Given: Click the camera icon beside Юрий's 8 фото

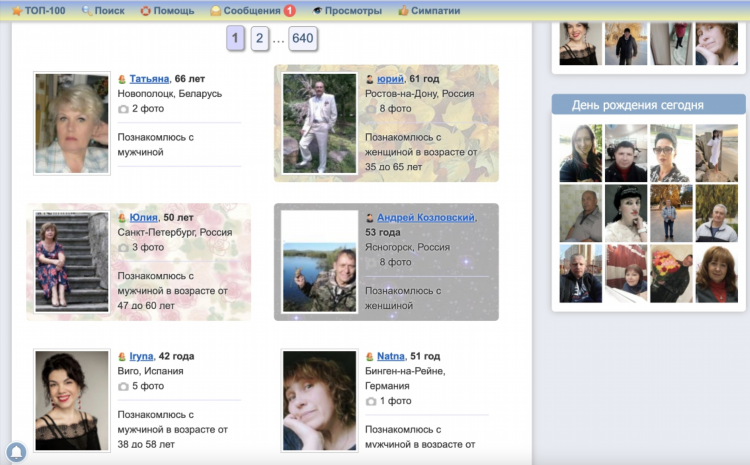Looking at the screenshot, I should click(x=371, y=109).
